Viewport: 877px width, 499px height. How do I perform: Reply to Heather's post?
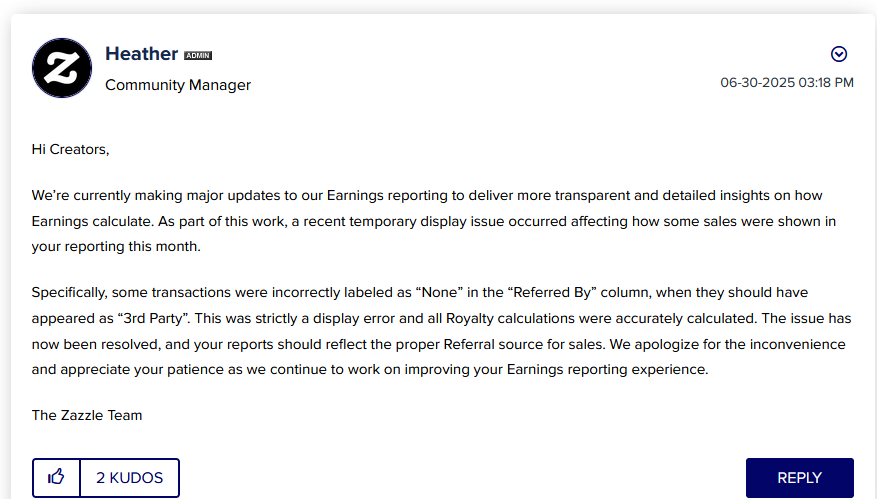pyautogui.click(x=799, y=478)
